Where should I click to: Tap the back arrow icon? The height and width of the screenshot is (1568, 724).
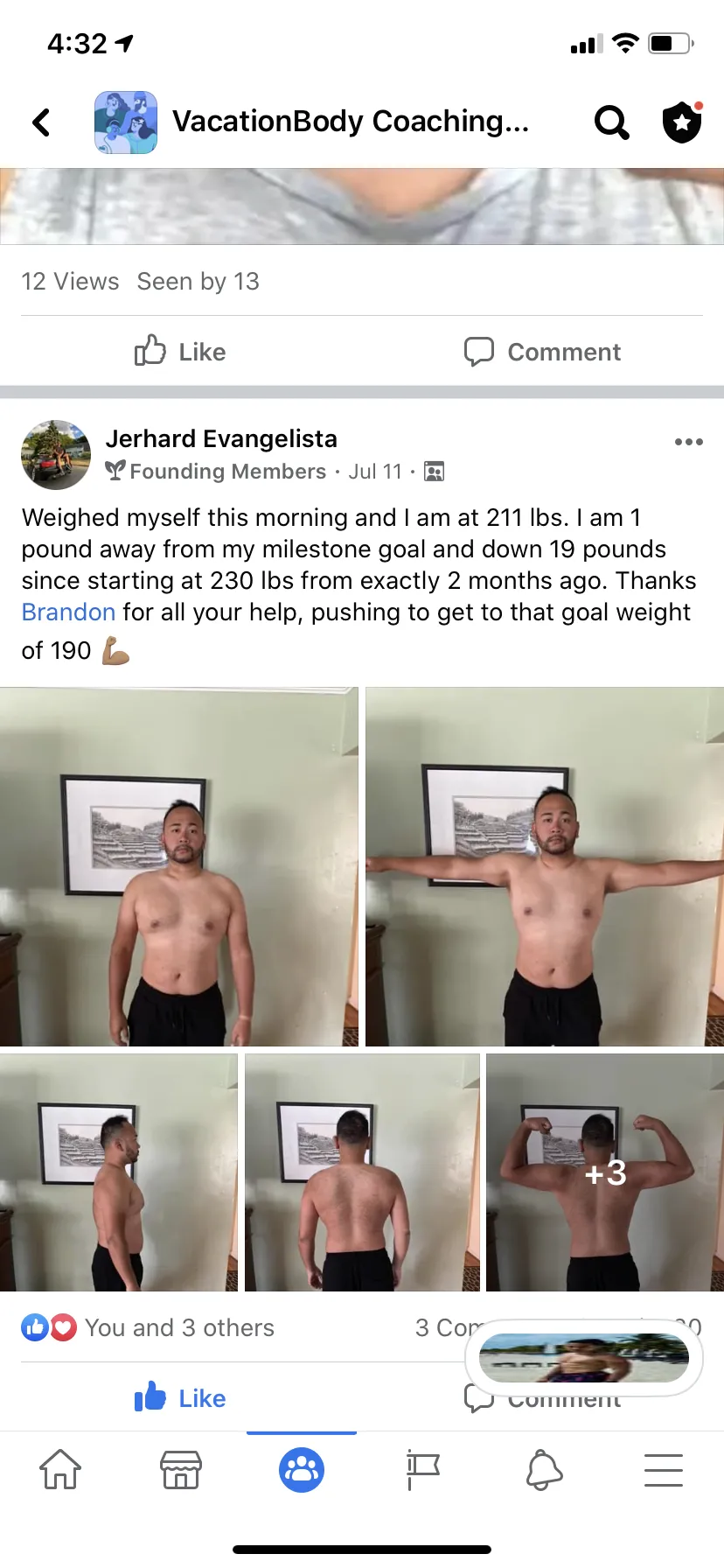point(41,122)
